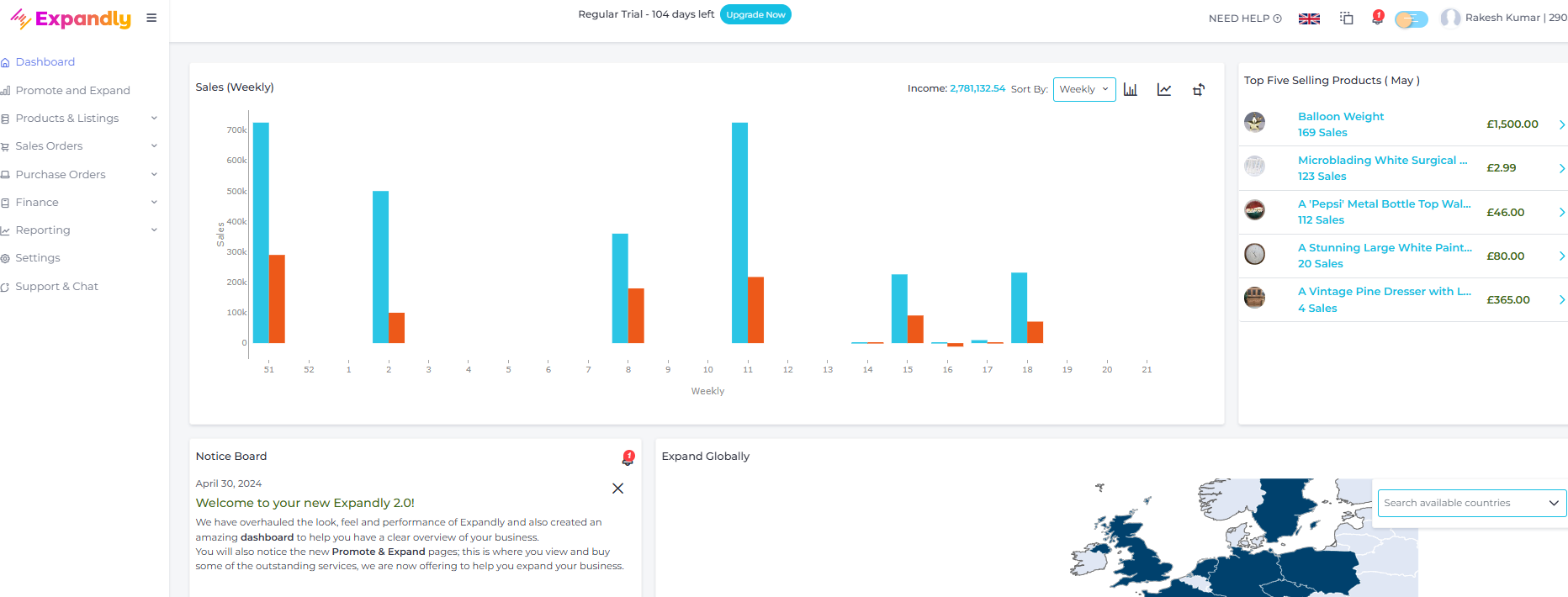The image size is (1568, 597).
Task: Open the top bar notification bell
Action: coord(1377,18)
